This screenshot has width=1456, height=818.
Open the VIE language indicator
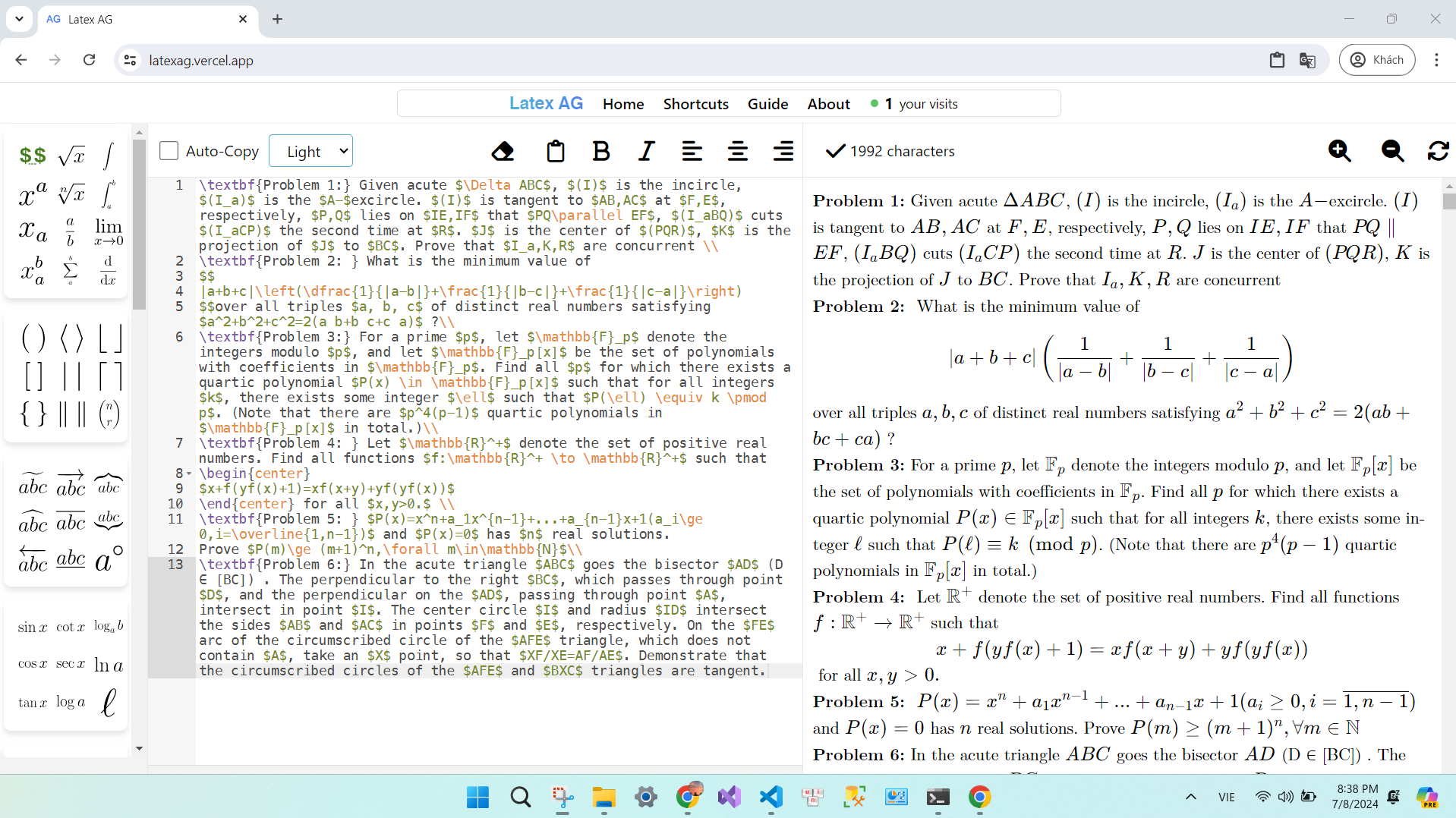pyautogui.click(x=1227, y=797)
